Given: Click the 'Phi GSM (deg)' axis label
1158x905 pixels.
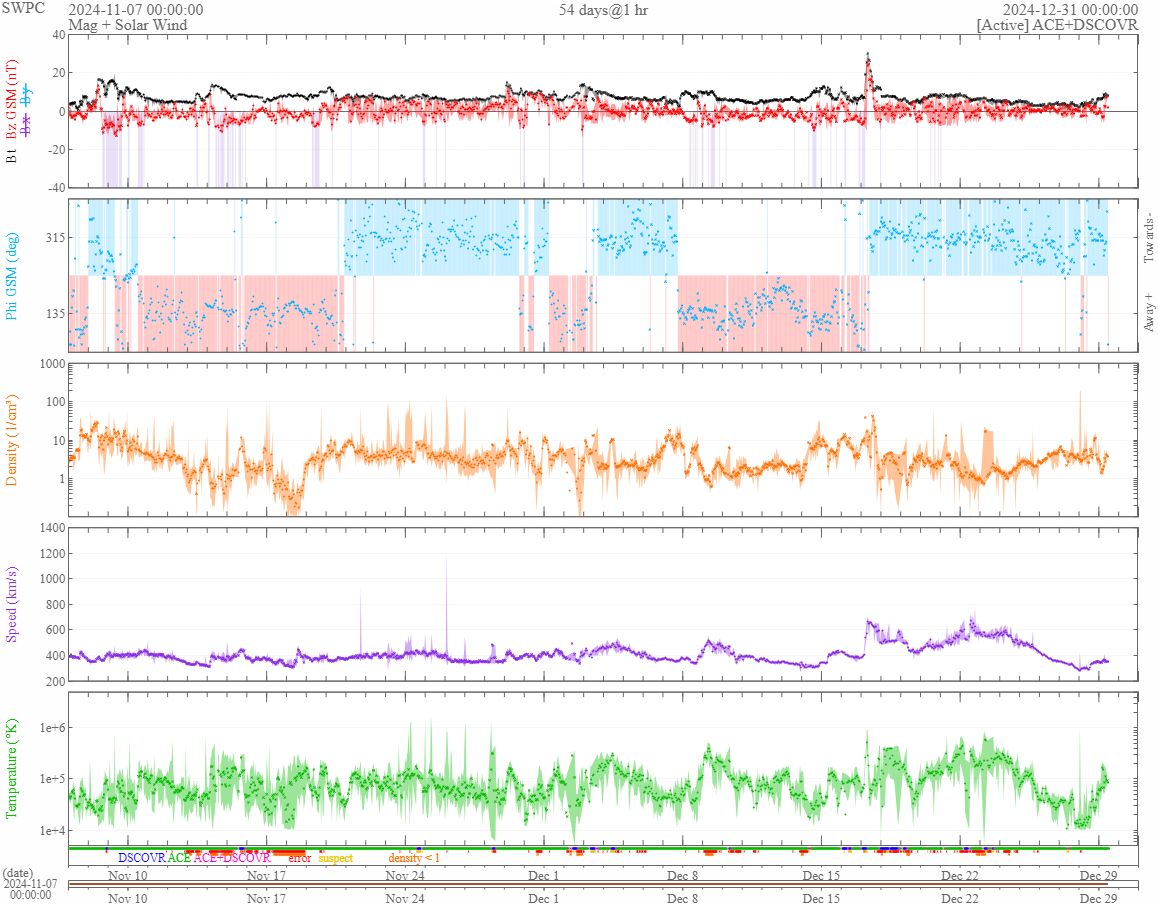Looking at the screenshot, I should [x=11, y=276].
